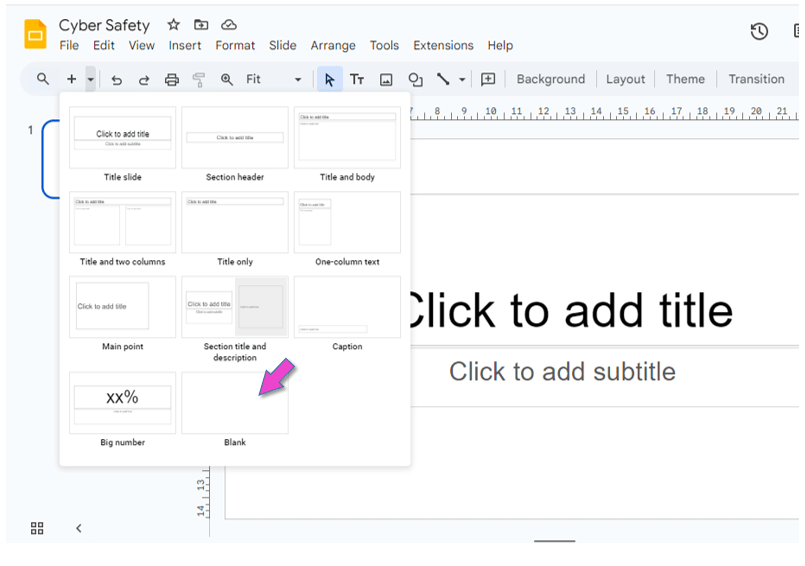Open the Fit zoom dropdown

pyautogui.click(x=273, y=80)
